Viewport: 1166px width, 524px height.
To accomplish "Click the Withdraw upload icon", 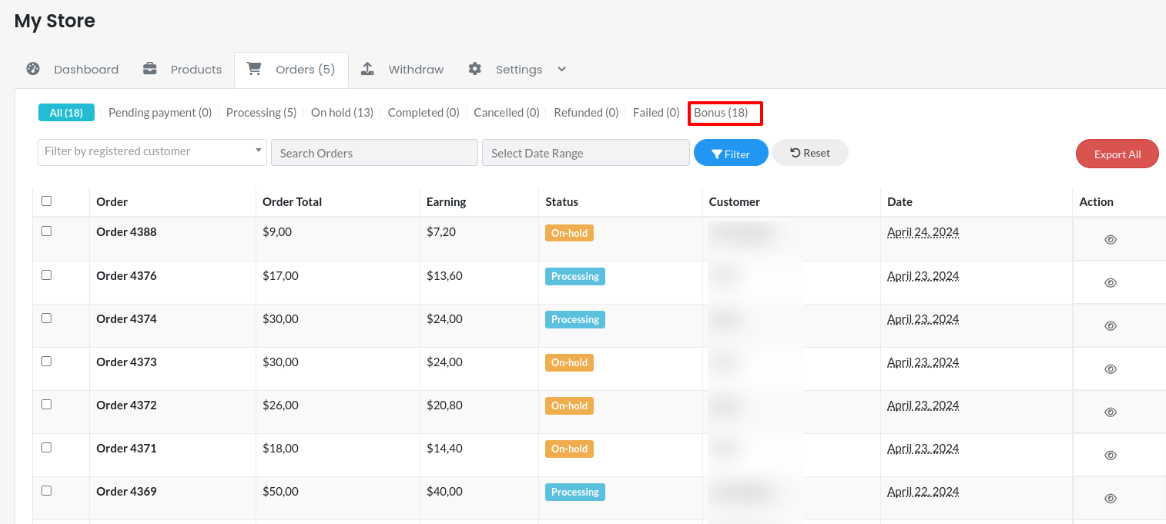I will 368,69.
